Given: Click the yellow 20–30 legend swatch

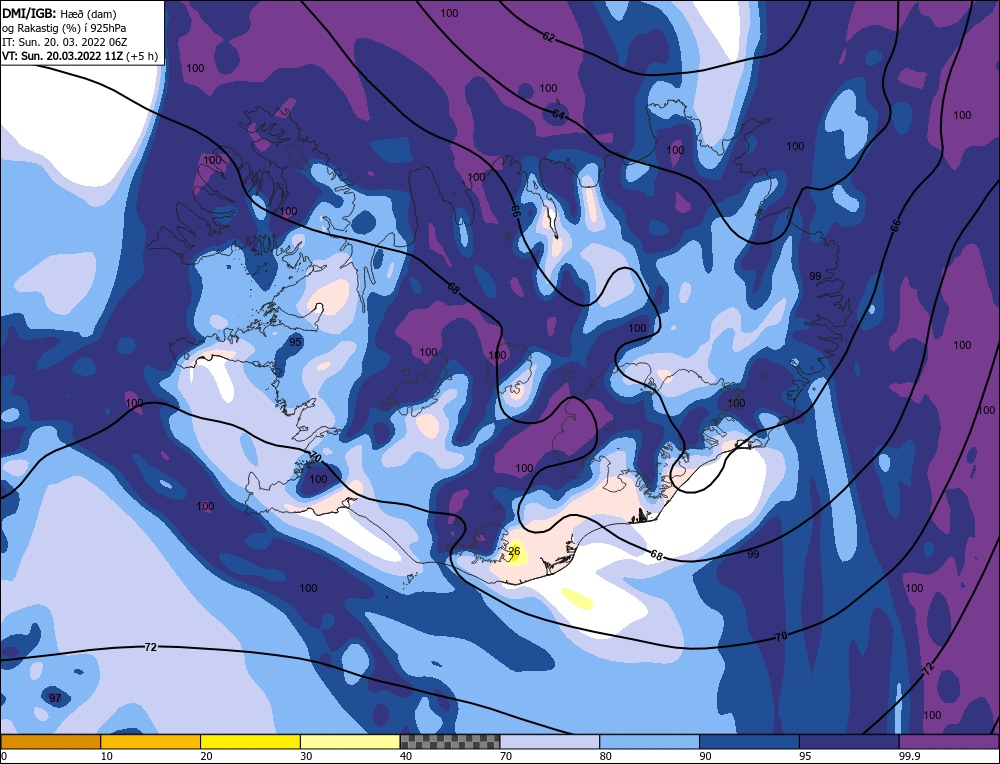Looking at the screenshot, I should [x=250, y=741].
